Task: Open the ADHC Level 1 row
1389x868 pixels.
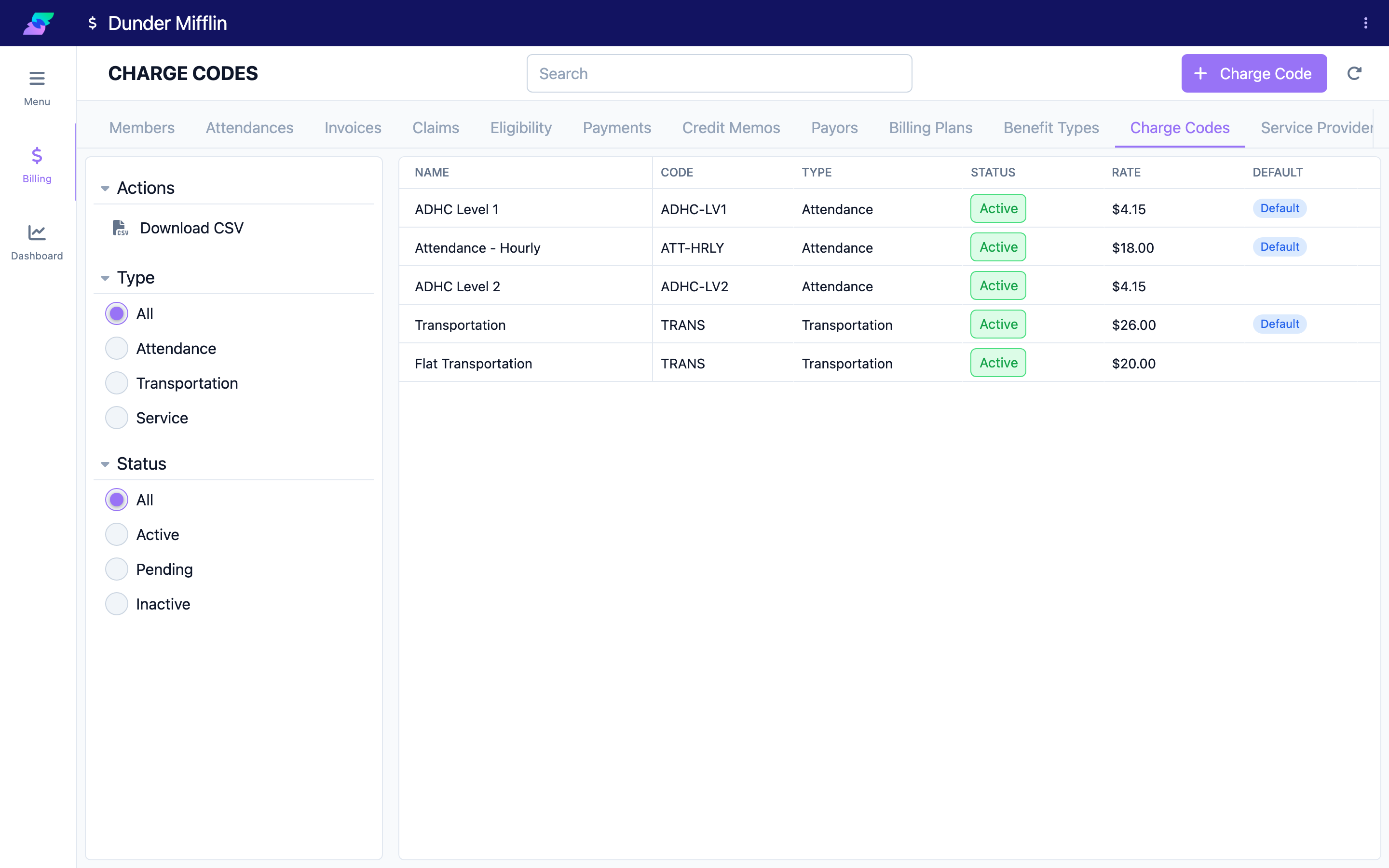Action: click(889, 209)
